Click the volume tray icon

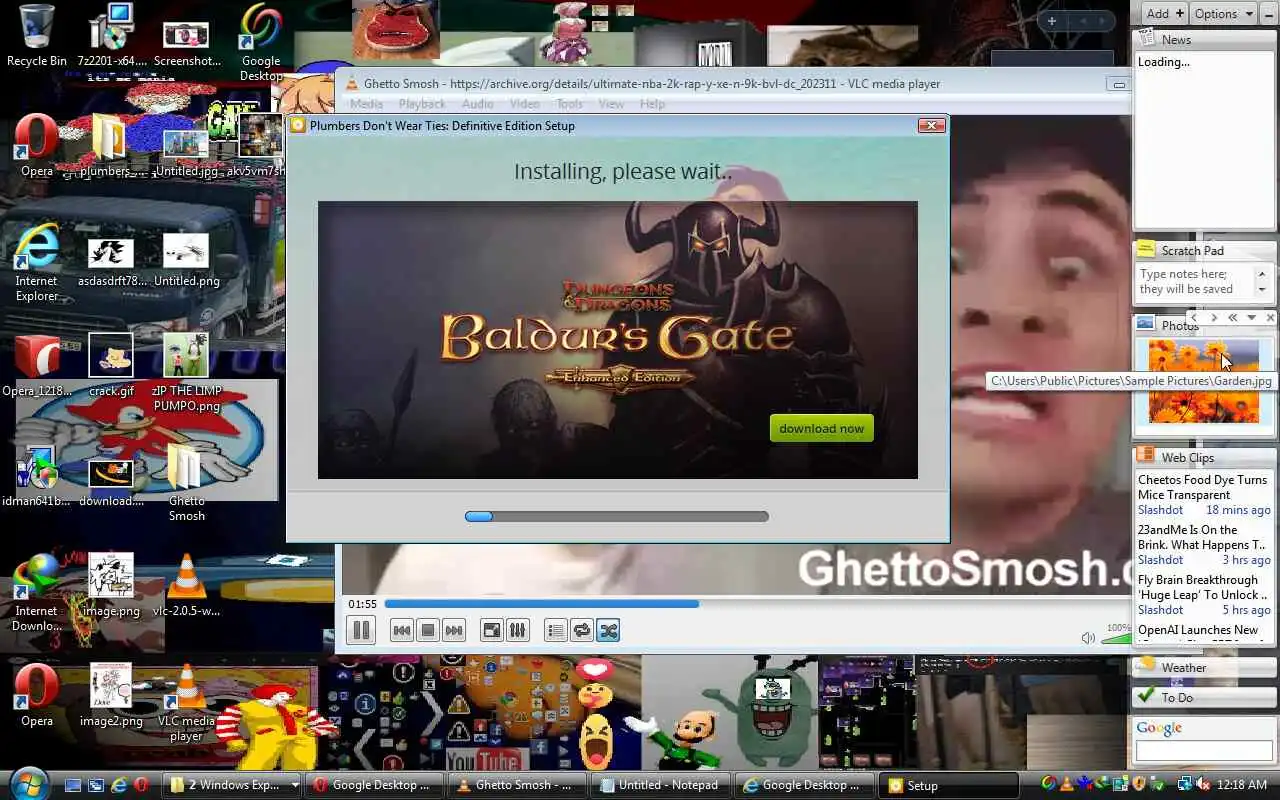click(1204, 784)
